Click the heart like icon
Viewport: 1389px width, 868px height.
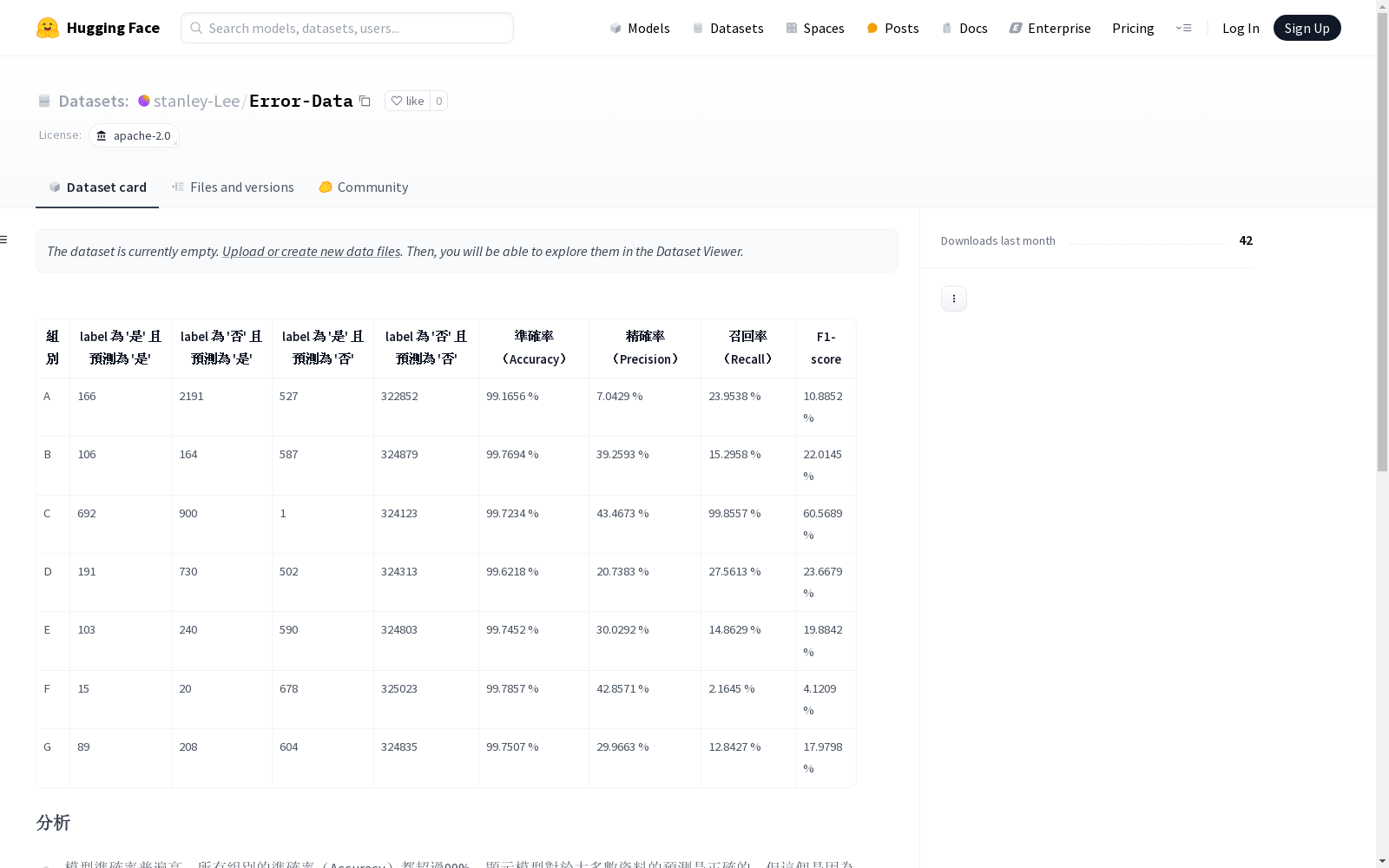coord(397,101)
